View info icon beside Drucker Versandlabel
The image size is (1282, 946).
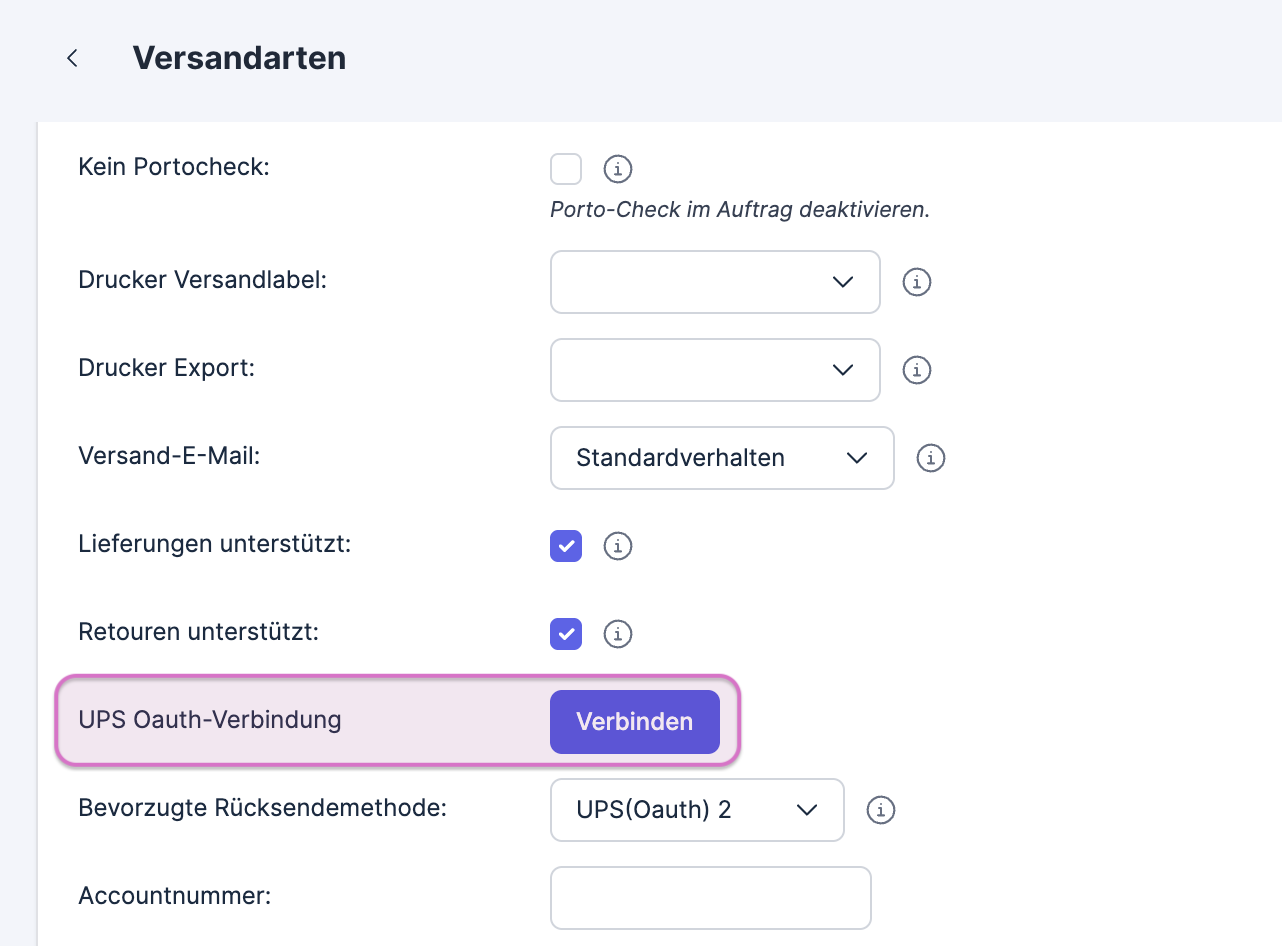tap(917, 282)
